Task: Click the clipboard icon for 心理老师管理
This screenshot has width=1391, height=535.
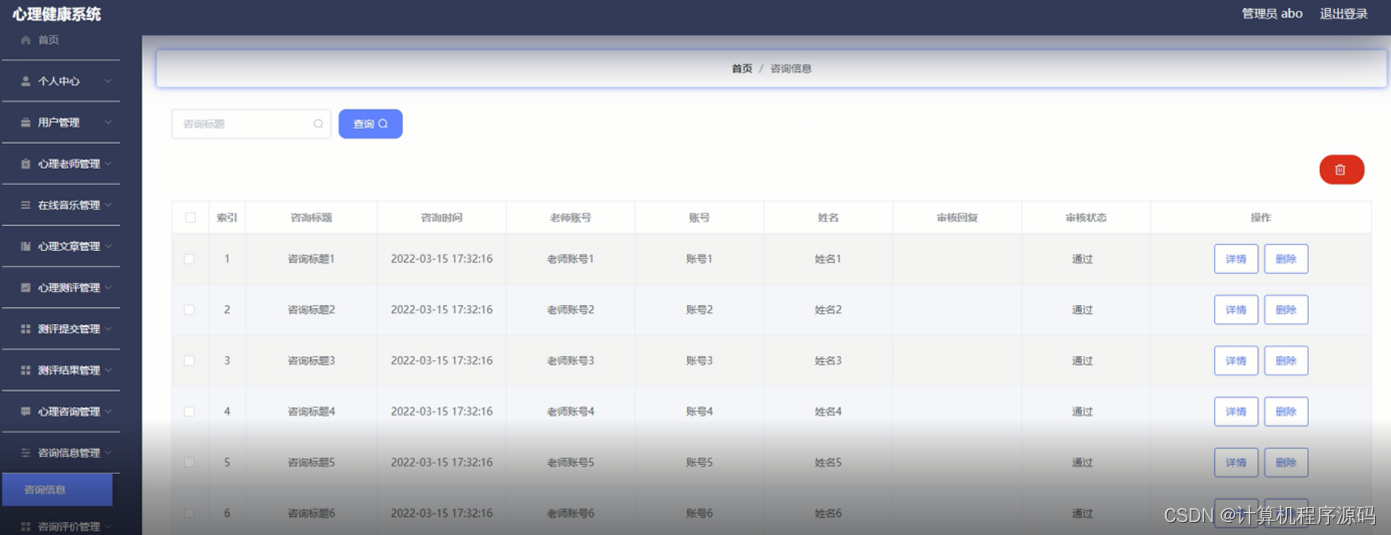Action: click(26, 164)
